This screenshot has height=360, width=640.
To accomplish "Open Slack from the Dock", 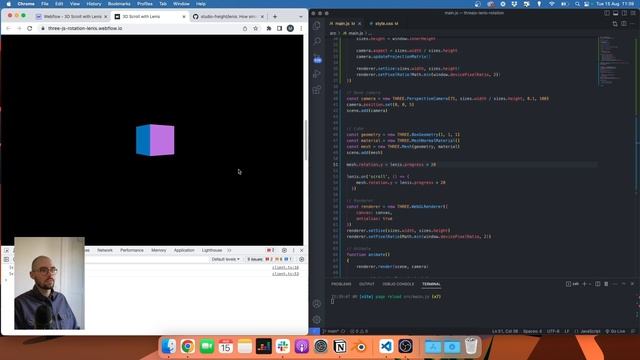I will [x=282, y=347].
